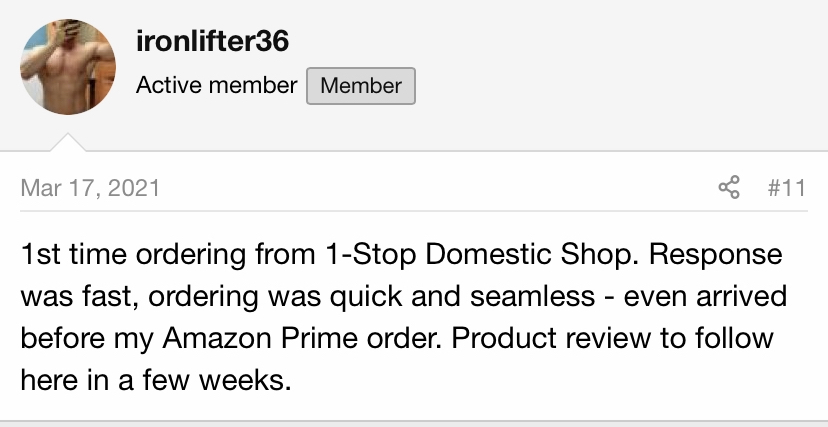
Task: Click the speech-bubble pointer triangle under the avatar
Action: [x=68, y=143]
